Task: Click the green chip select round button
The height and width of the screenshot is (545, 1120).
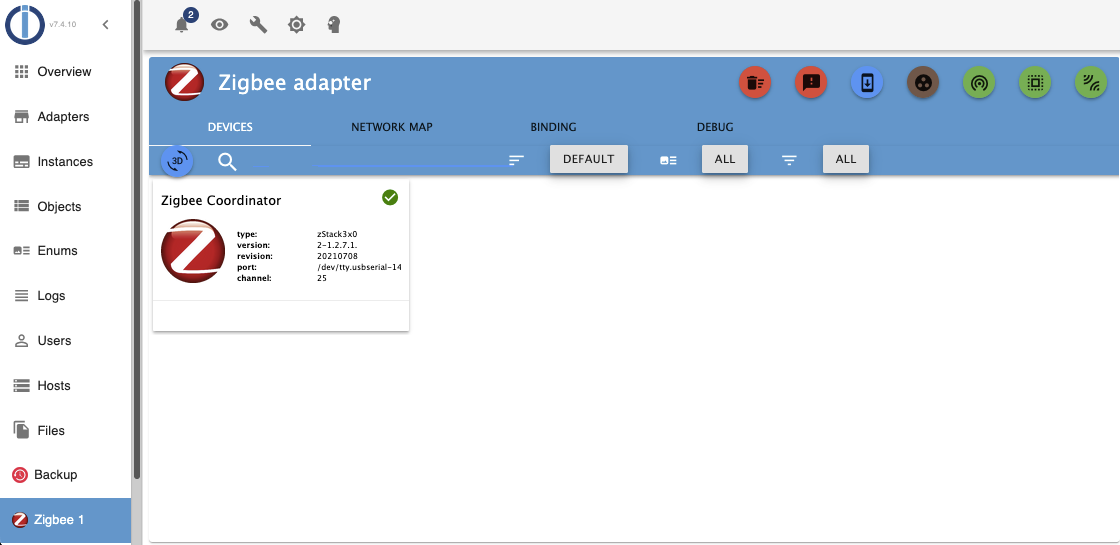Action: click(1034, 83)
